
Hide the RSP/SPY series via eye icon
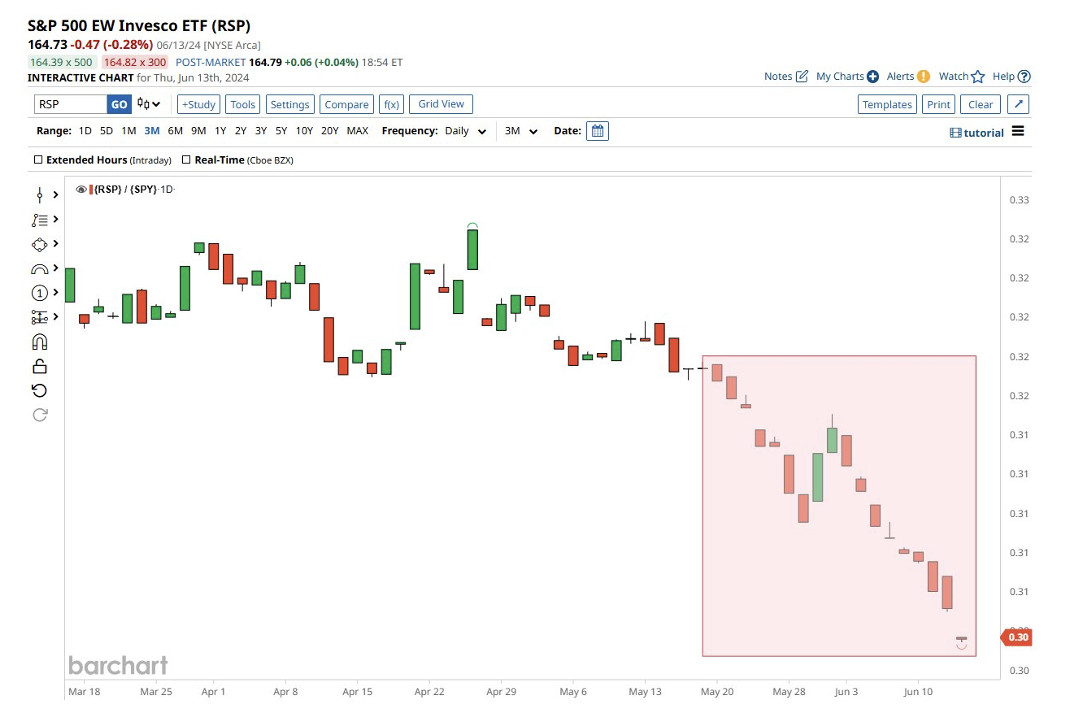[x=81, y=189]
